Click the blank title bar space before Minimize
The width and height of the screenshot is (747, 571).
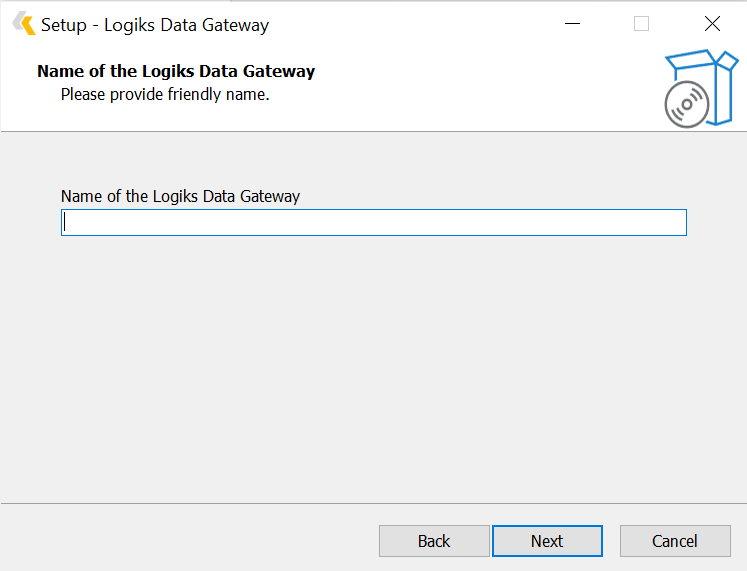click(x=420, y=24)
